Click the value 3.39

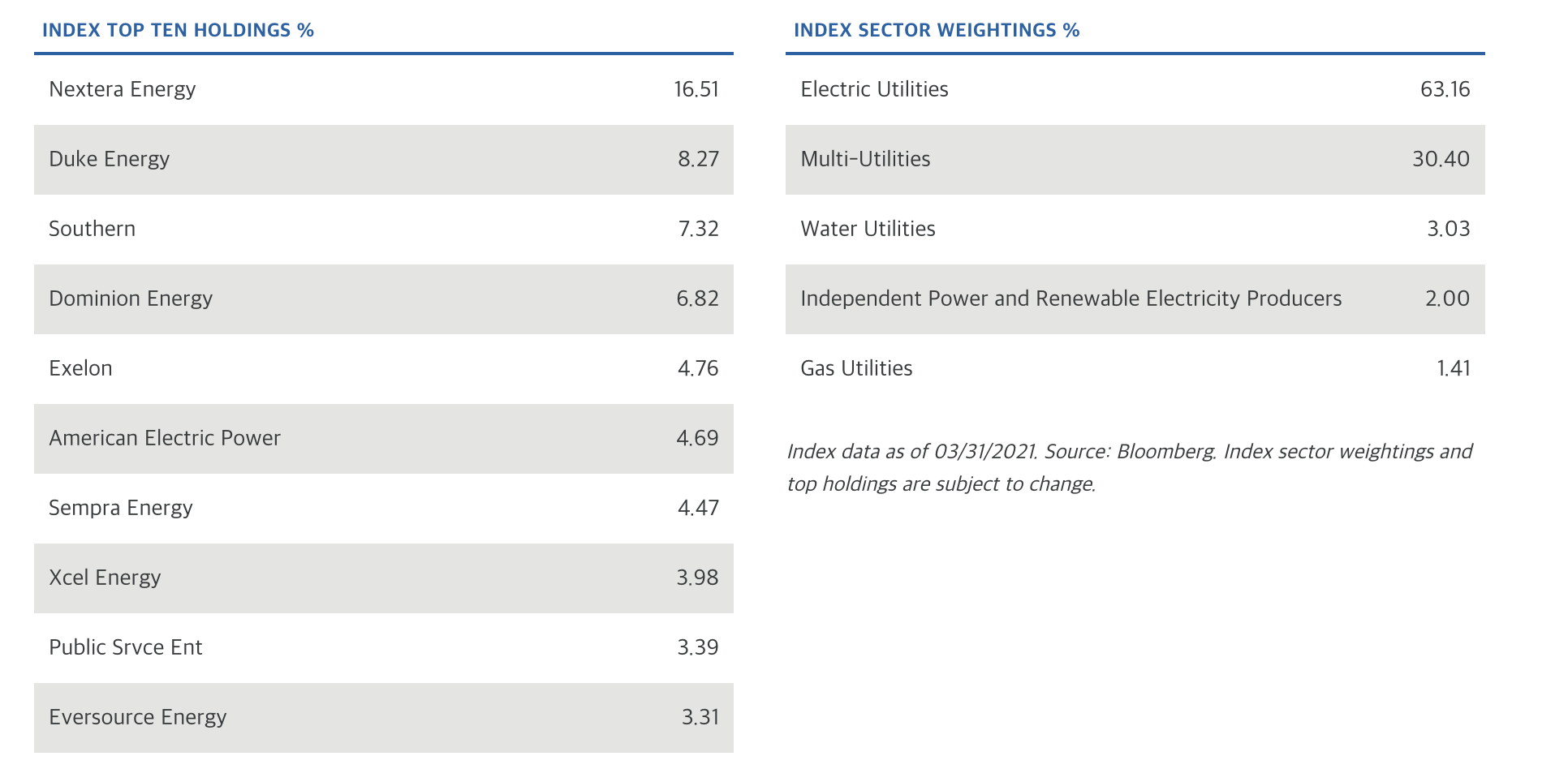[x=698, y=647]
